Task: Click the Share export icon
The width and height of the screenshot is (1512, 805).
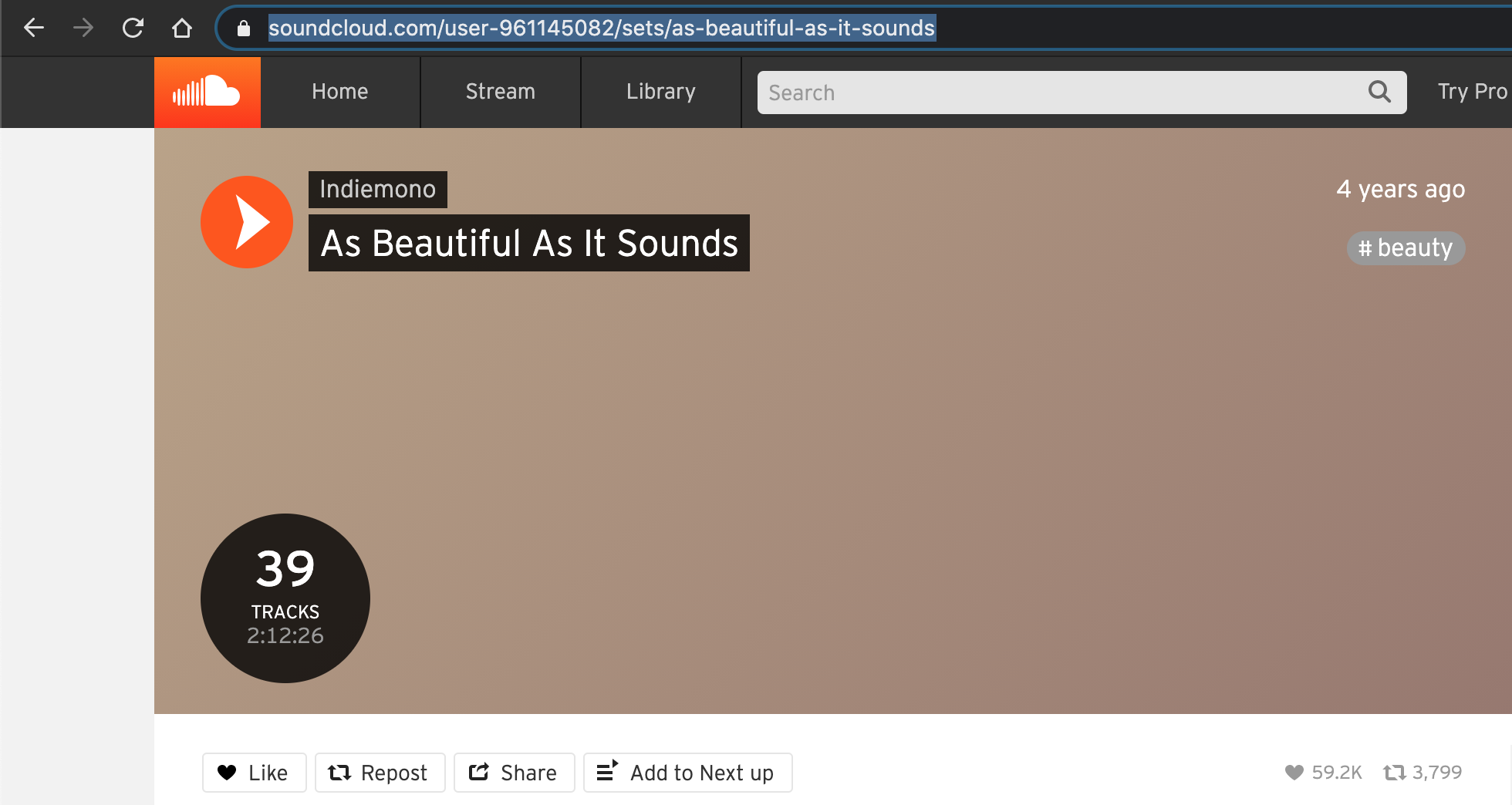Action: pos(479,772)
